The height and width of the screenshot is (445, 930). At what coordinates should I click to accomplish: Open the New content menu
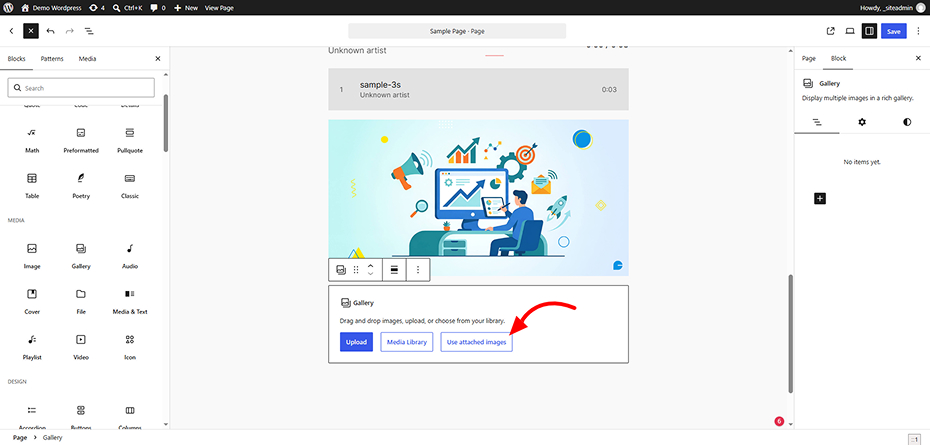pos(186,8)
